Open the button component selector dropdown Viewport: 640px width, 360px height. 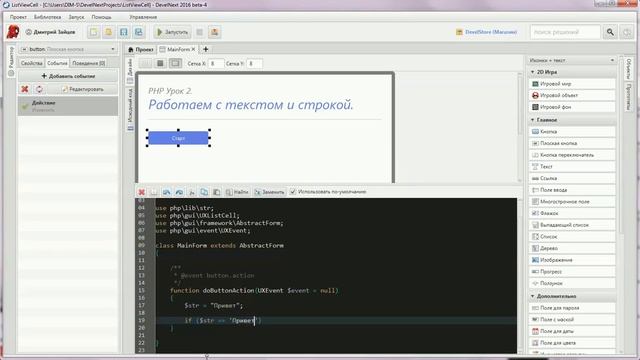68,49
